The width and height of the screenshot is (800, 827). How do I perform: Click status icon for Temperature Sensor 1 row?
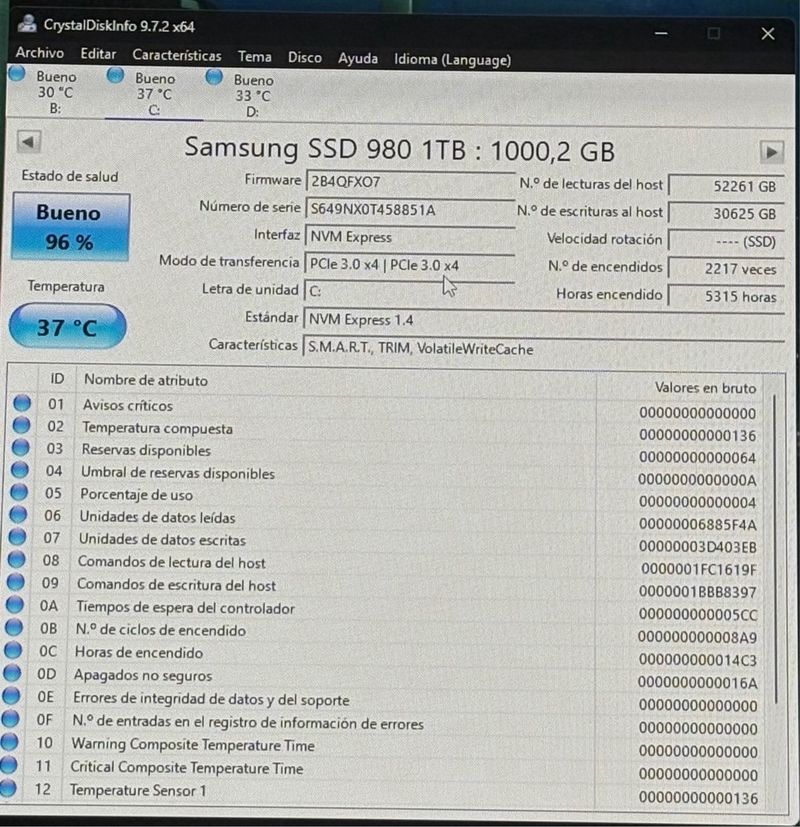(x=7, y=788)
